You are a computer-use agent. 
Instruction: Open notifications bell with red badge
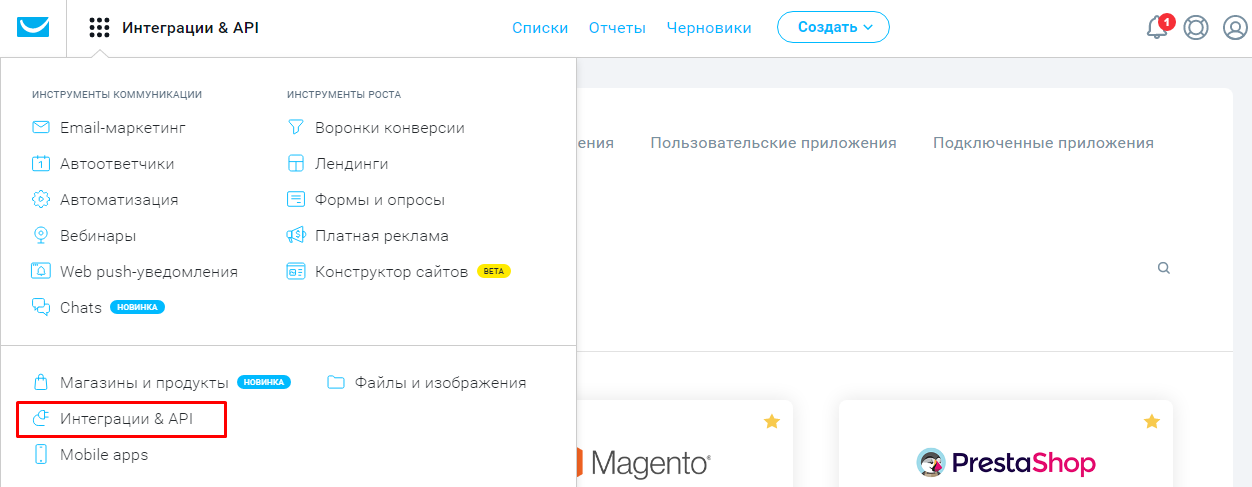tap(1157, 28)
